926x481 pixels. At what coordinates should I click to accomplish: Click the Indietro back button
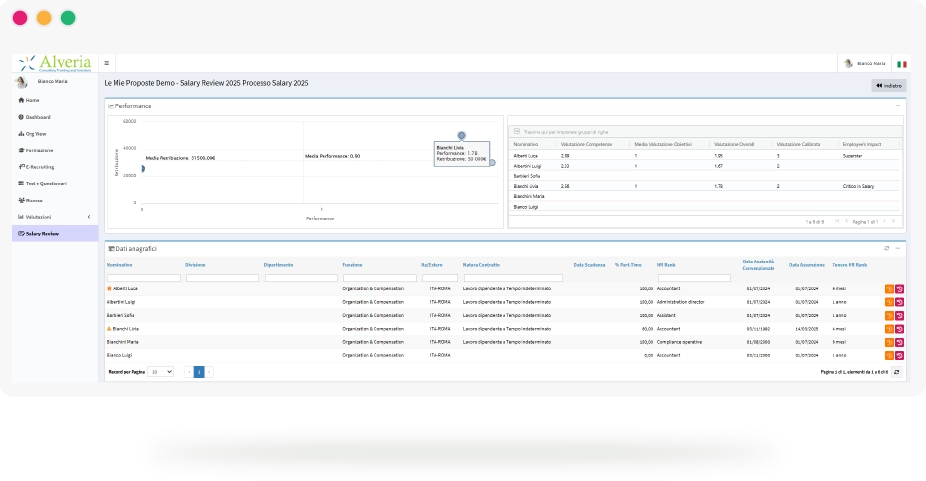pos(889,86)
